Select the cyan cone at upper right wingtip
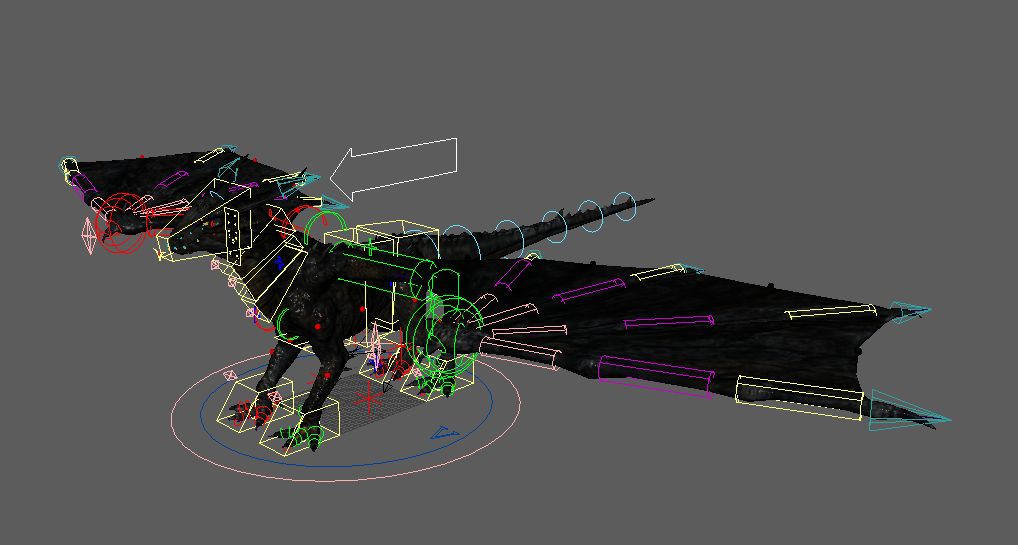The height and width of the screenshot is (545, 1018). click(909, 312)
